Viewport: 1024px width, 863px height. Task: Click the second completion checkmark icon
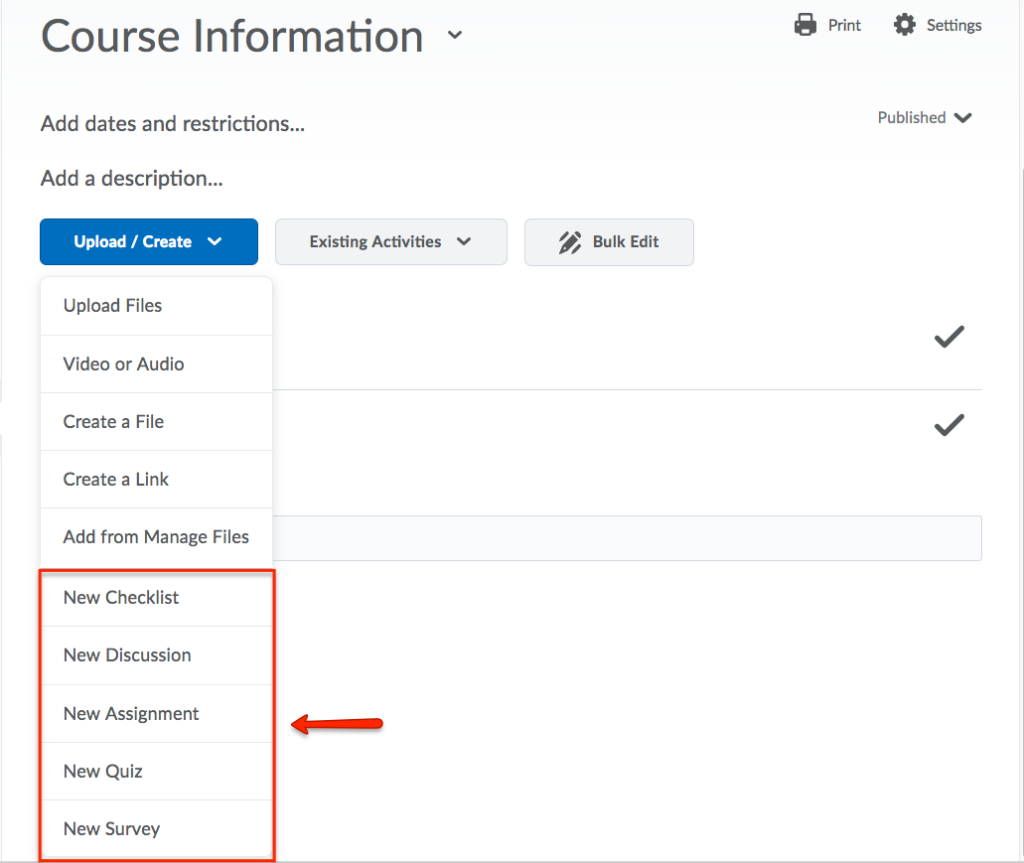(x=948, y=426)
